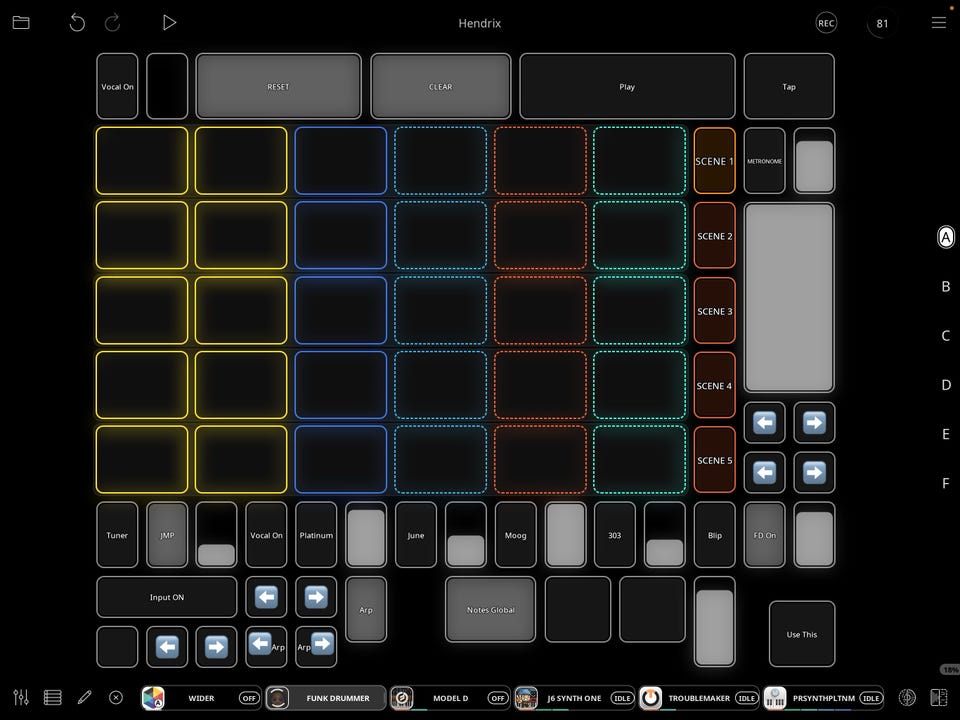Open the list view icon in bottom bar
This screenshot has width=960, height=720.
pyautogui.click(x=53, y=697)
